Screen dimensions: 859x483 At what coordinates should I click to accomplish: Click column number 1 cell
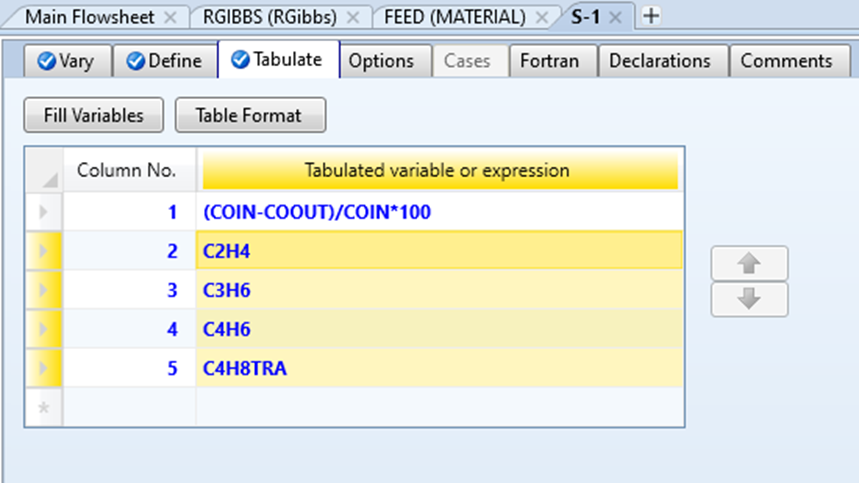[x=129, y=212]
